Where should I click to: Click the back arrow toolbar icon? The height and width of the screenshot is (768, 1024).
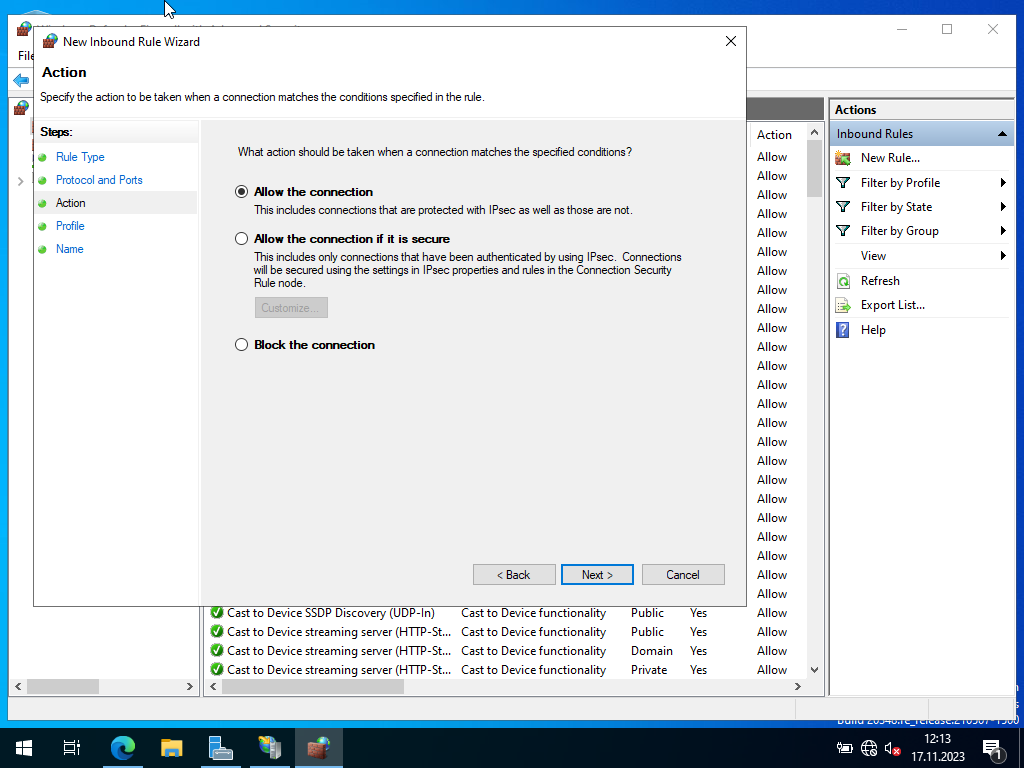21,81
